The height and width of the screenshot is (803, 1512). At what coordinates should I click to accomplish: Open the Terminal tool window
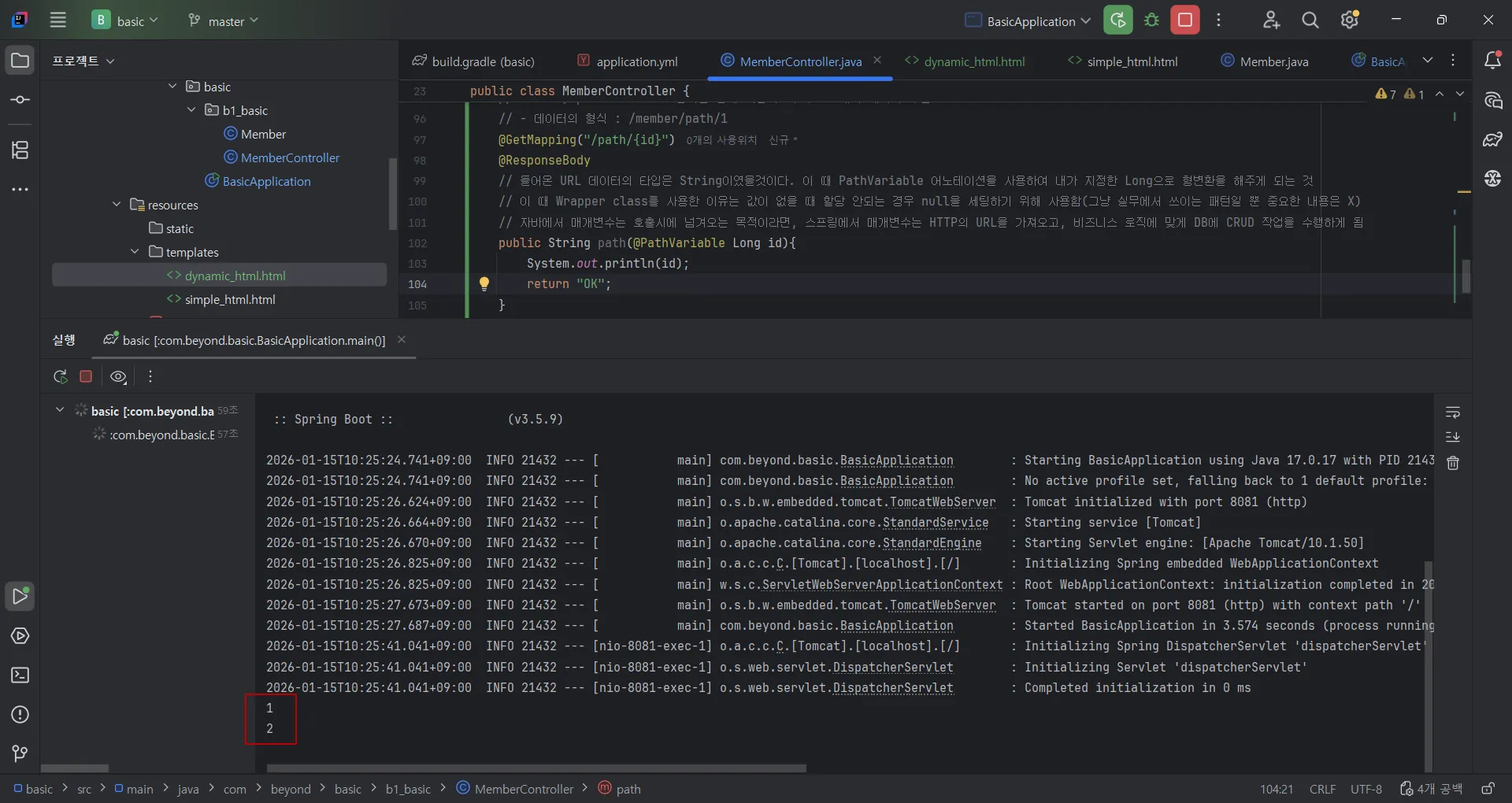coord(20,675)
